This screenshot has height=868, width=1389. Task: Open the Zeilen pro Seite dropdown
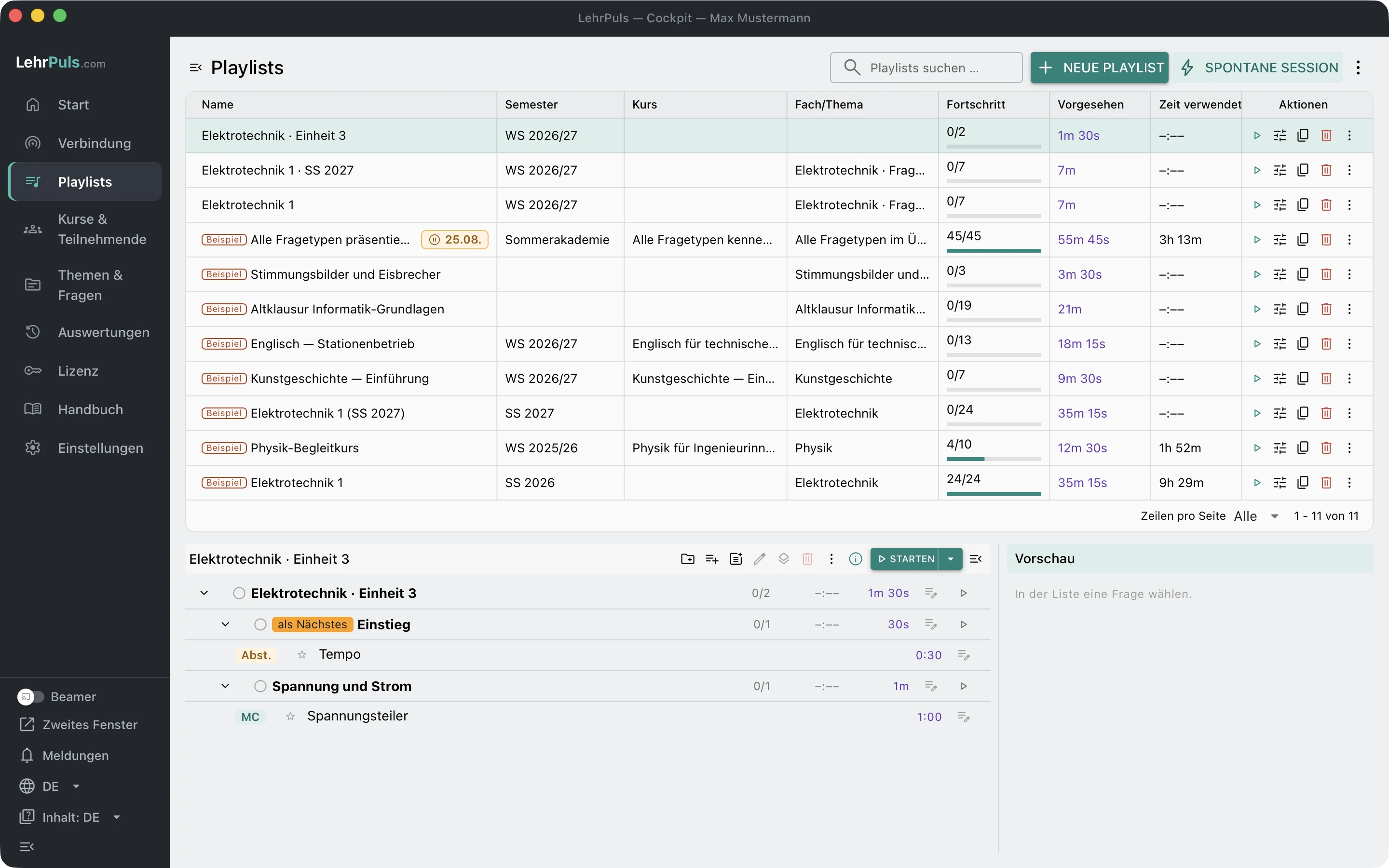[1256, 516]
